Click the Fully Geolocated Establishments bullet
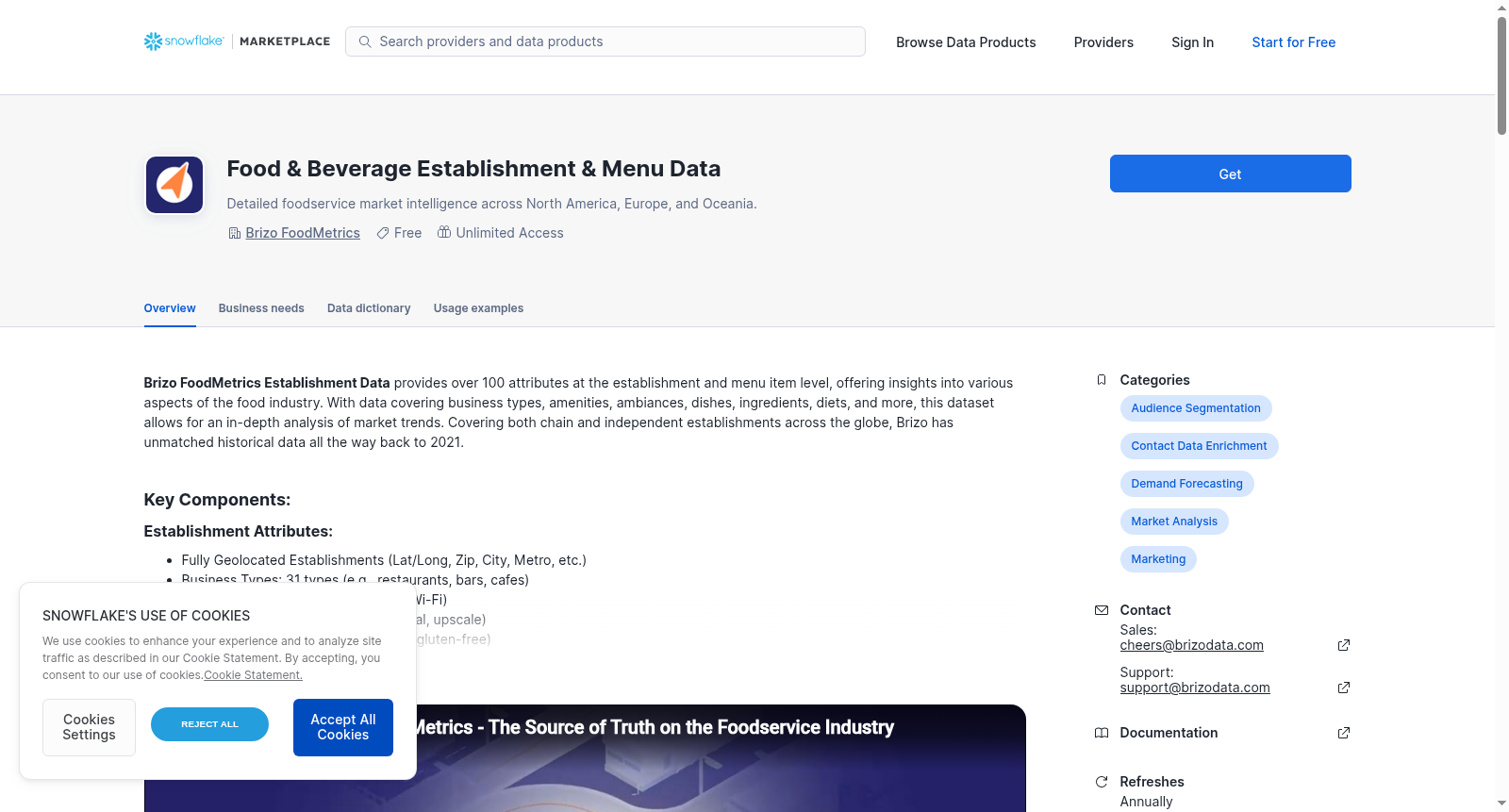The height and width of the screenshot is (812, 1509). (x=384, y=560)
